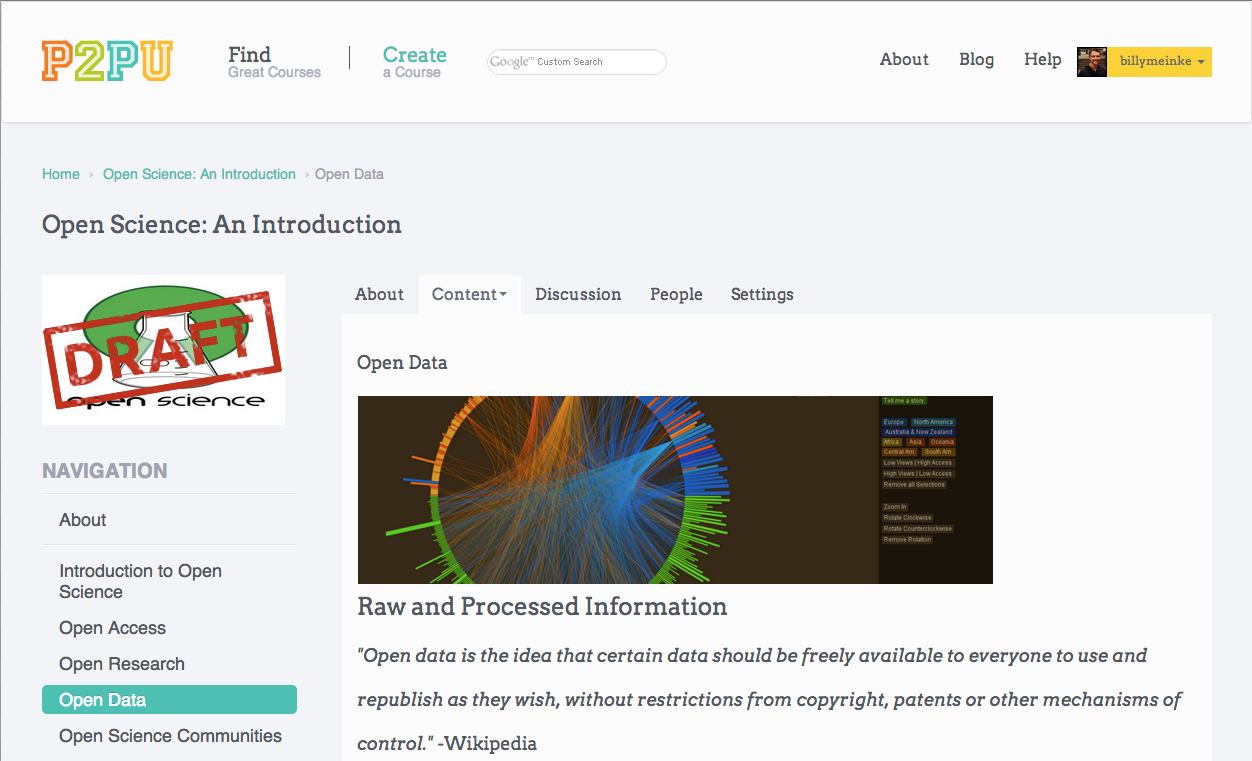The width and height of the screenshot is (1252, 761).
Task: Switch to the Discussion tab
Action: (578, 294)
